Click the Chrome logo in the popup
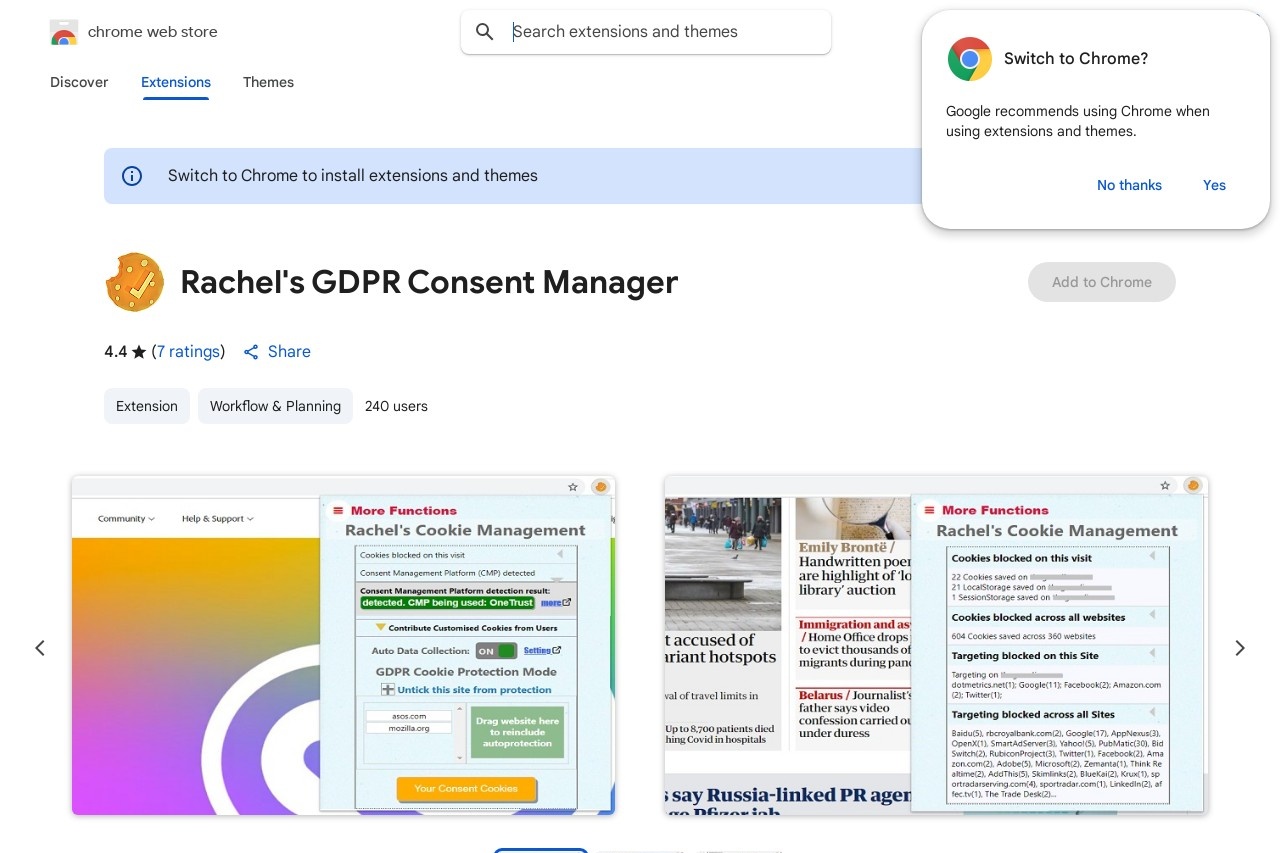 click(970, 59)
